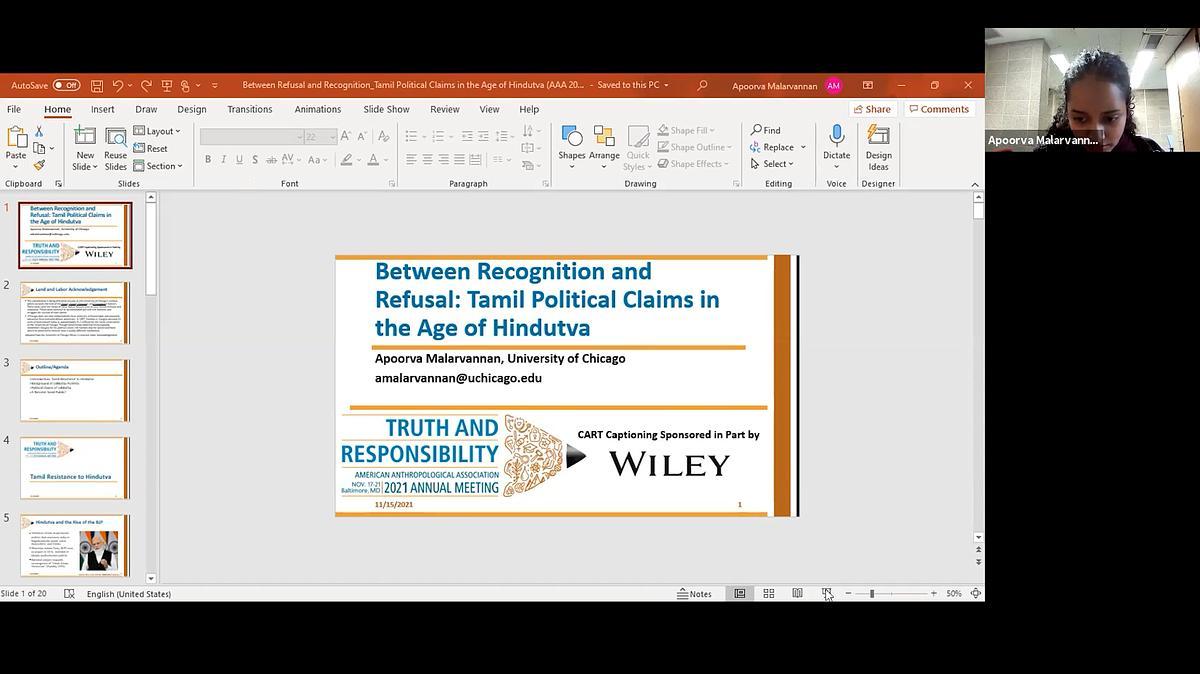Image resolution: width=1200 pixels, height=674 pixels.
Task: Toggle text Shadow formatting
Action: 256,160
